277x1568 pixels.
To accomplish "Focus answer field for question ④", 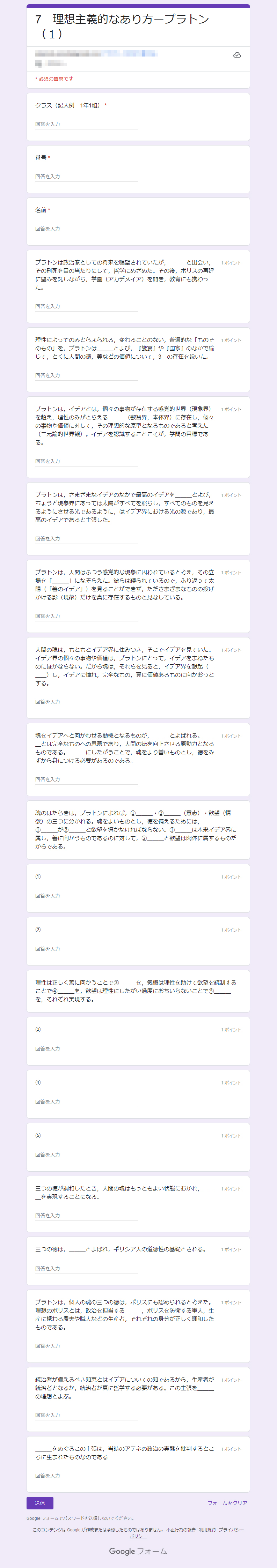I will (86, 1102).
